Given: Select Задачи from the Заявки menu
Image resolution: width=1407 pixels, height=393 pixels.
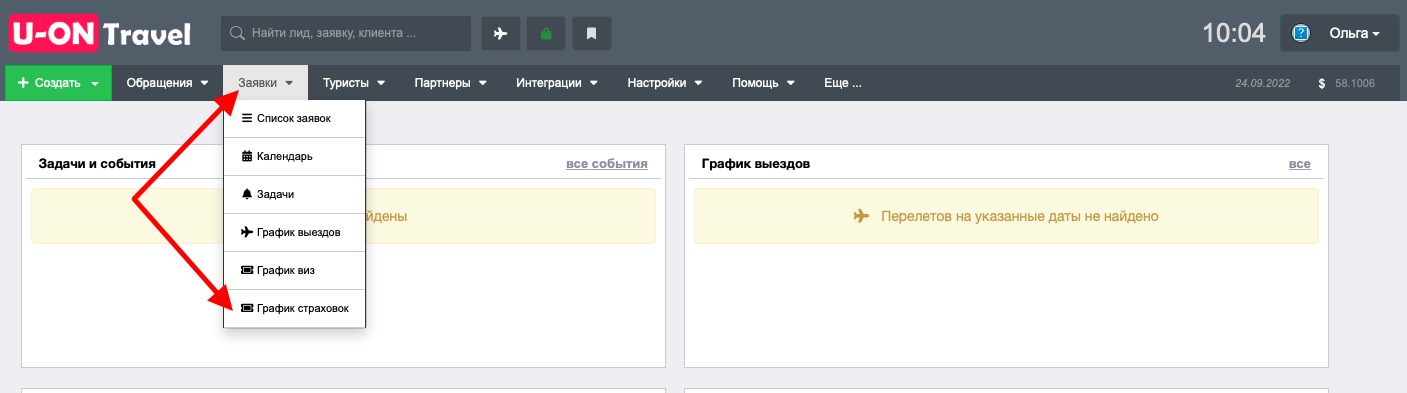Looking at the screenshot, I should point(295,194).
